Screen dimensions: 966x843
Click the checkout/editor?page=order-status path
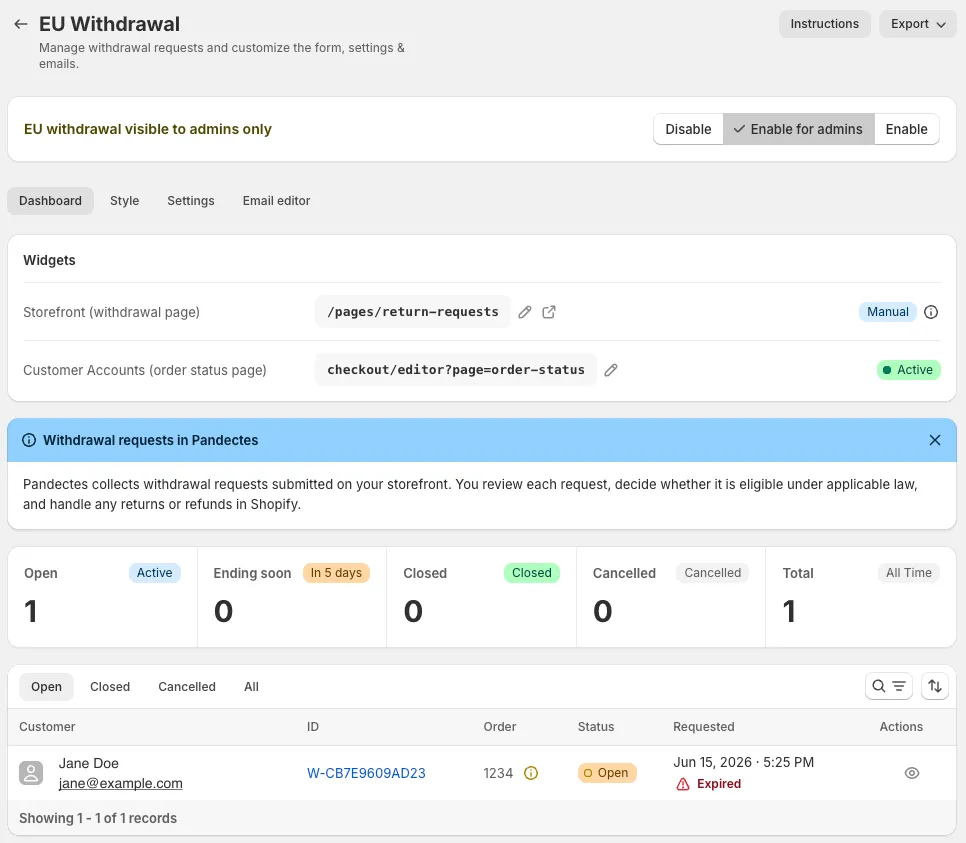(x=456, y=370)
